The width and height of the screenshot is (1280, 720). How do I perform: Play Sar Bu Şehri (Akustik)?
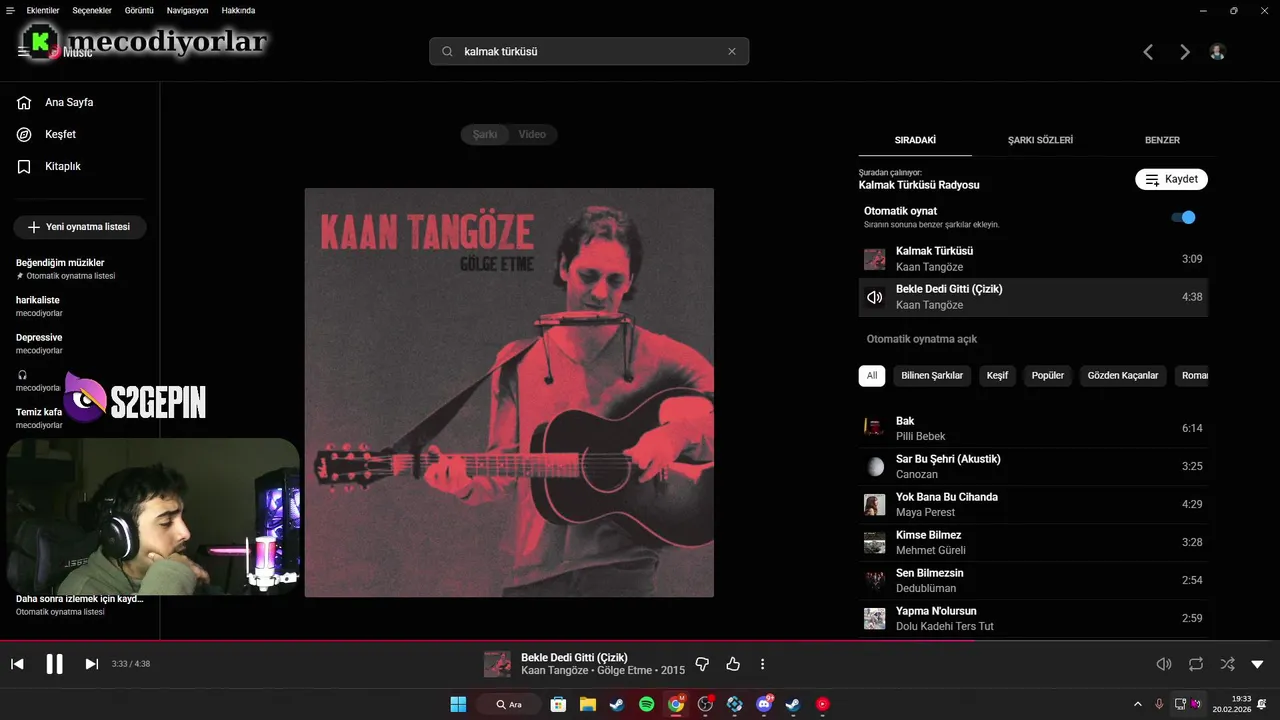(x=1033, y=466)
